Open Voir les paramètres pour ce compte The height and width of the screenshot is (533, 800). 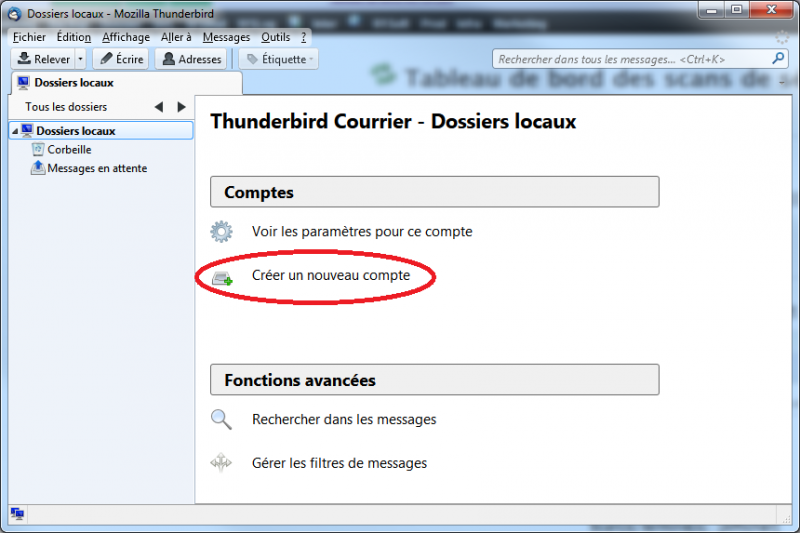(x=362, y=232)
